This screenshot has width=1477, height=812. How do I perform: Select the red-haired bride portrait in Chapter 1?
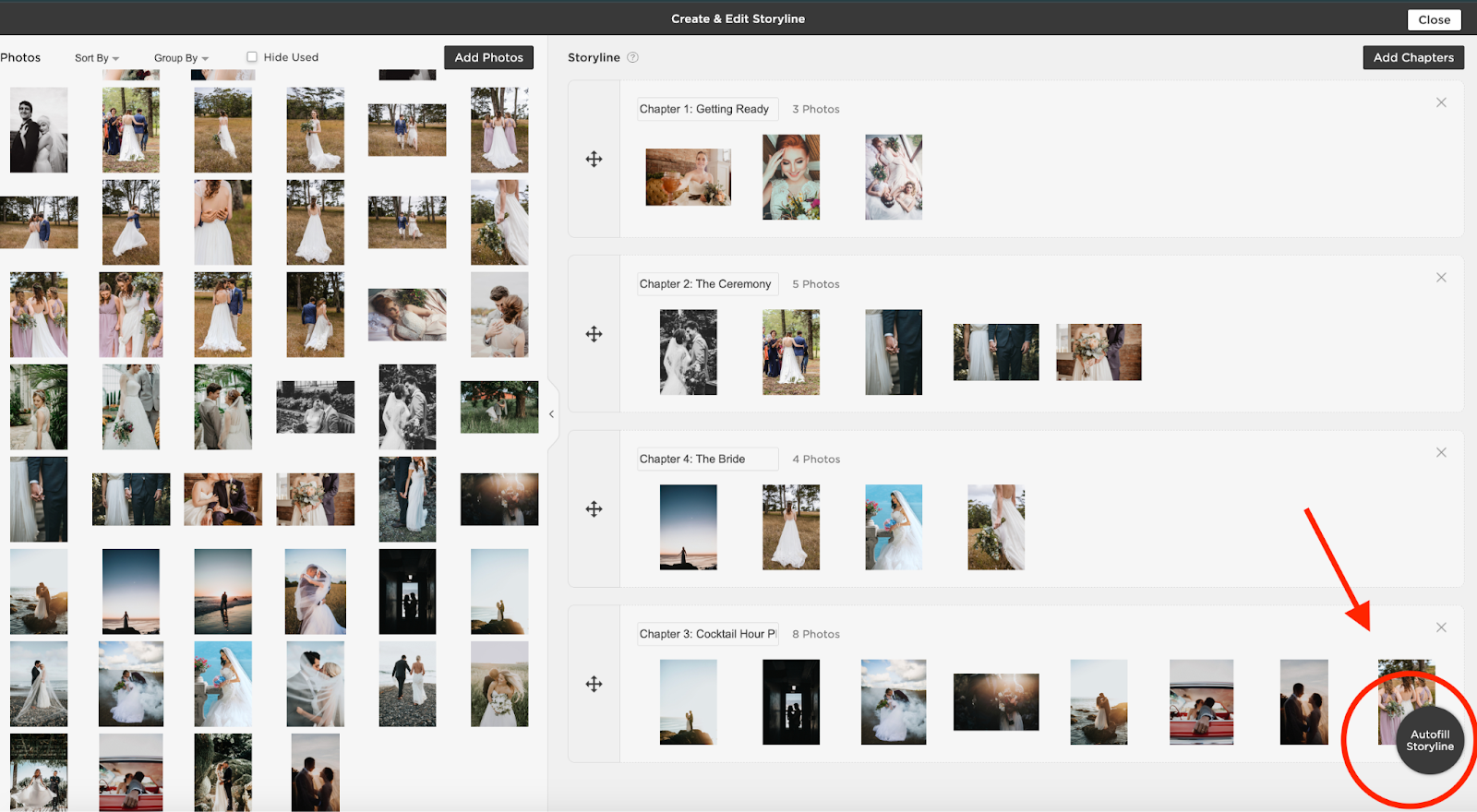[791, 177]
